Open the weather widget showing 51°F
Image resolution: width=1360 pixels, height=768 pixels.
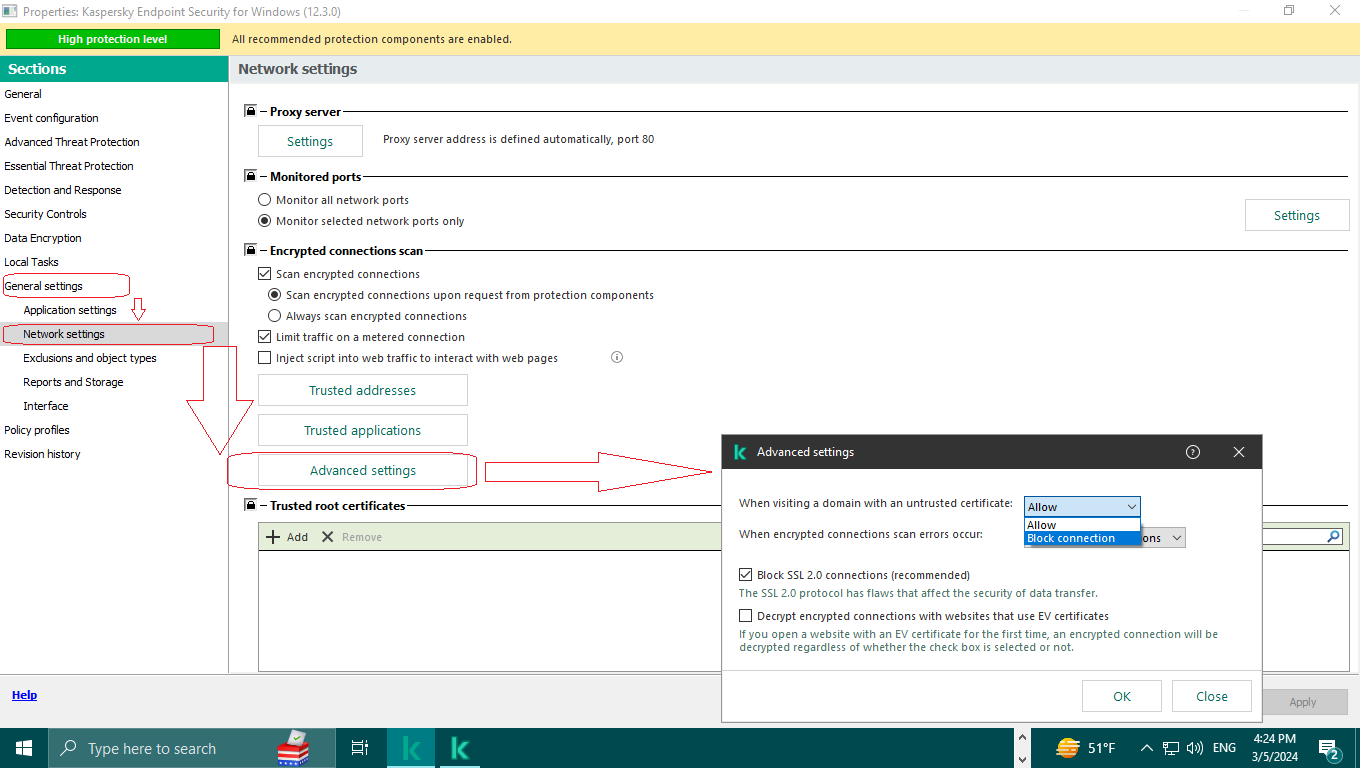[x=1086, y=748]
